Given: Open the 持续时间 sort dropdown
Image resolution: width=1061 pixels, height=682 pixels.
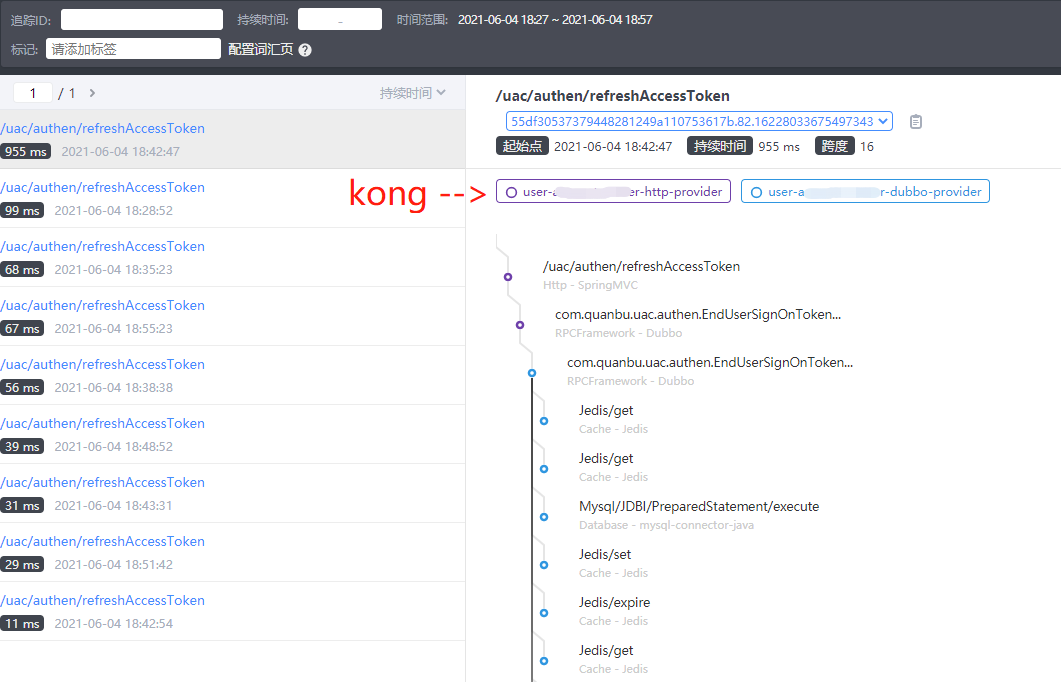Looking at the screenshot, I should coord(412,93).
